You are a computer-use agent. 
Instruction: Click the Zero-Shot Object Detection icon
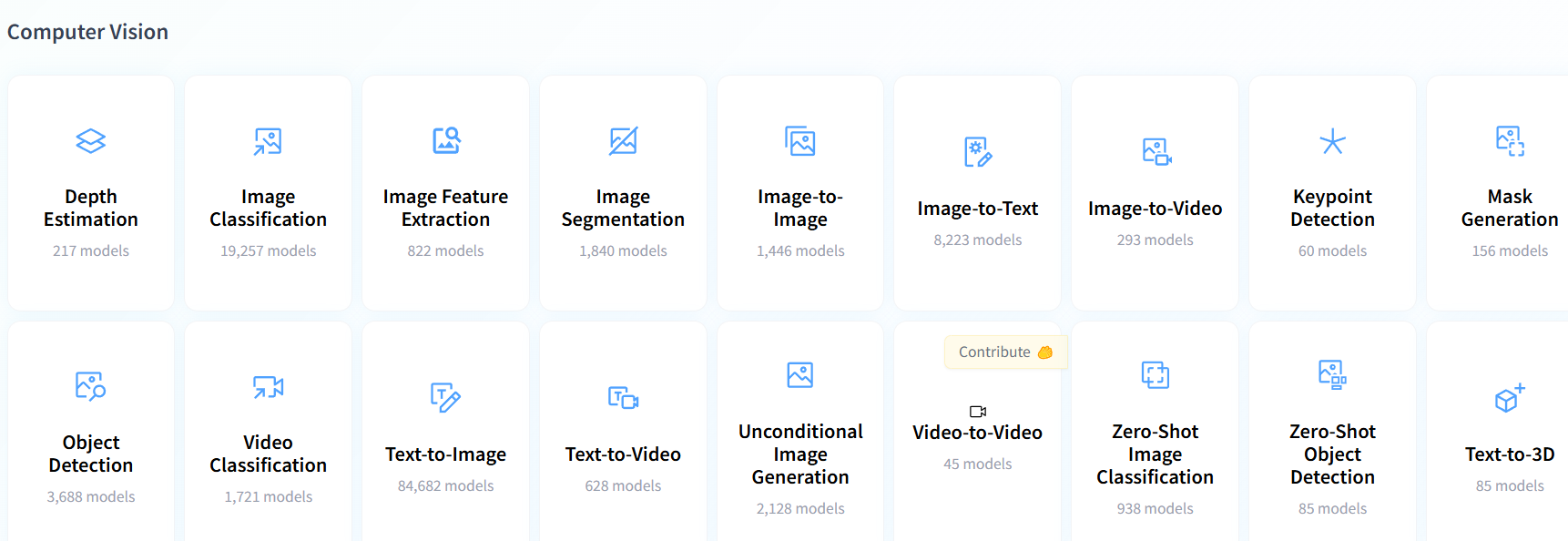(x=1332, y=375)
